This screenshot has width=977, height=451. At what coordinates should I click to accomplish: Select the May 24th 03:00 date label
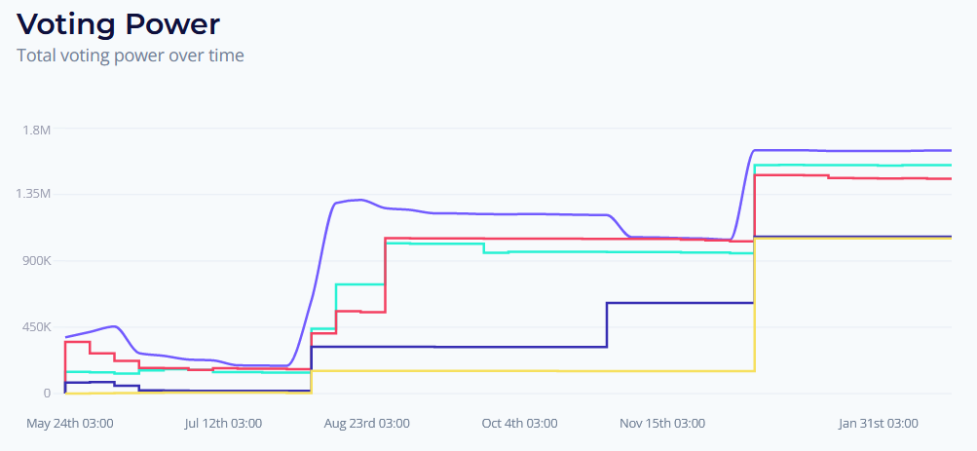70,424
